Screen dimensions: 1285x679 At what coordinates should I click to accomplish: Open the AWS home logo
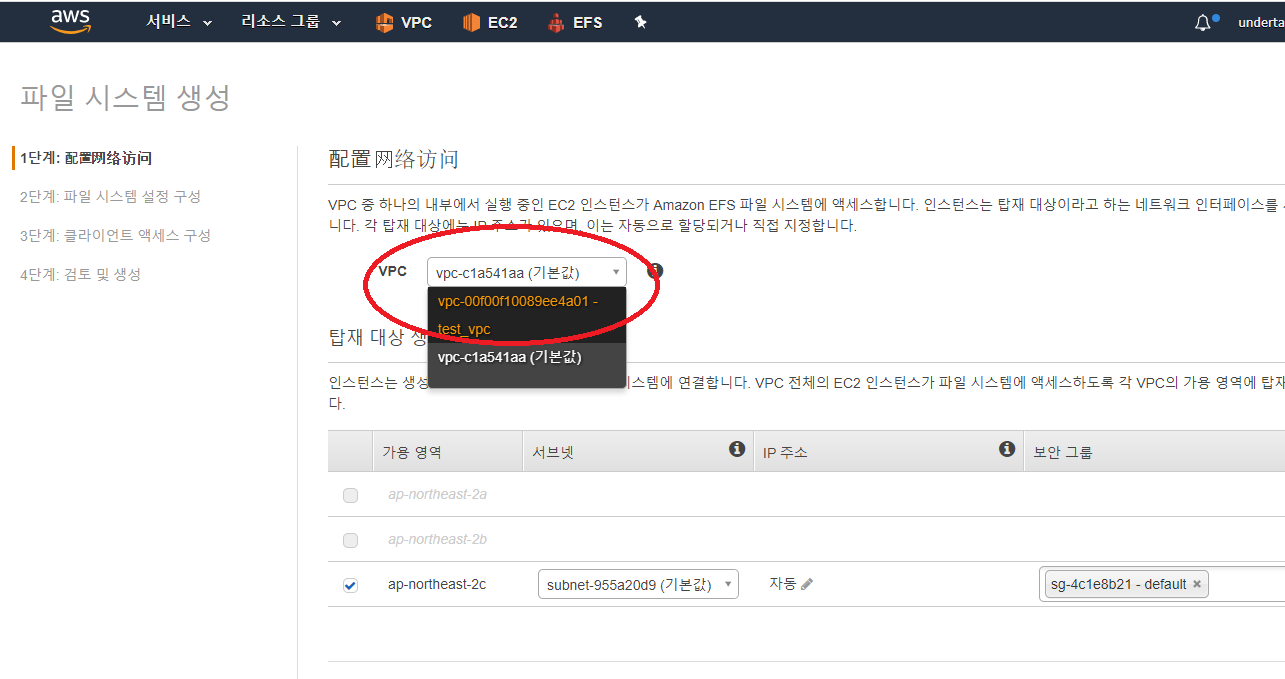(x=71, y=21)
